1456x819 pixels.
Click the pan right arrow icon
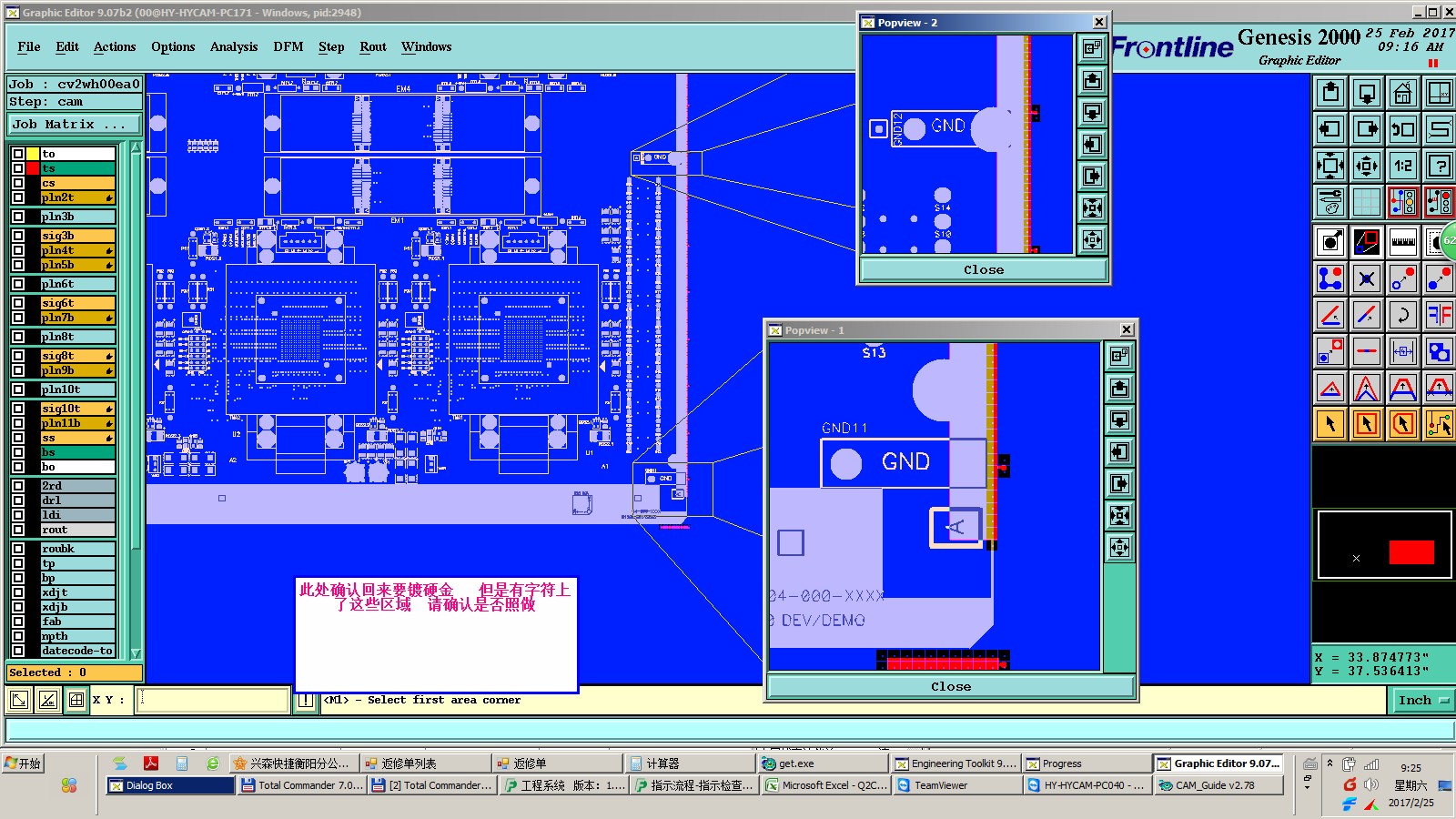coord(1367,129)
